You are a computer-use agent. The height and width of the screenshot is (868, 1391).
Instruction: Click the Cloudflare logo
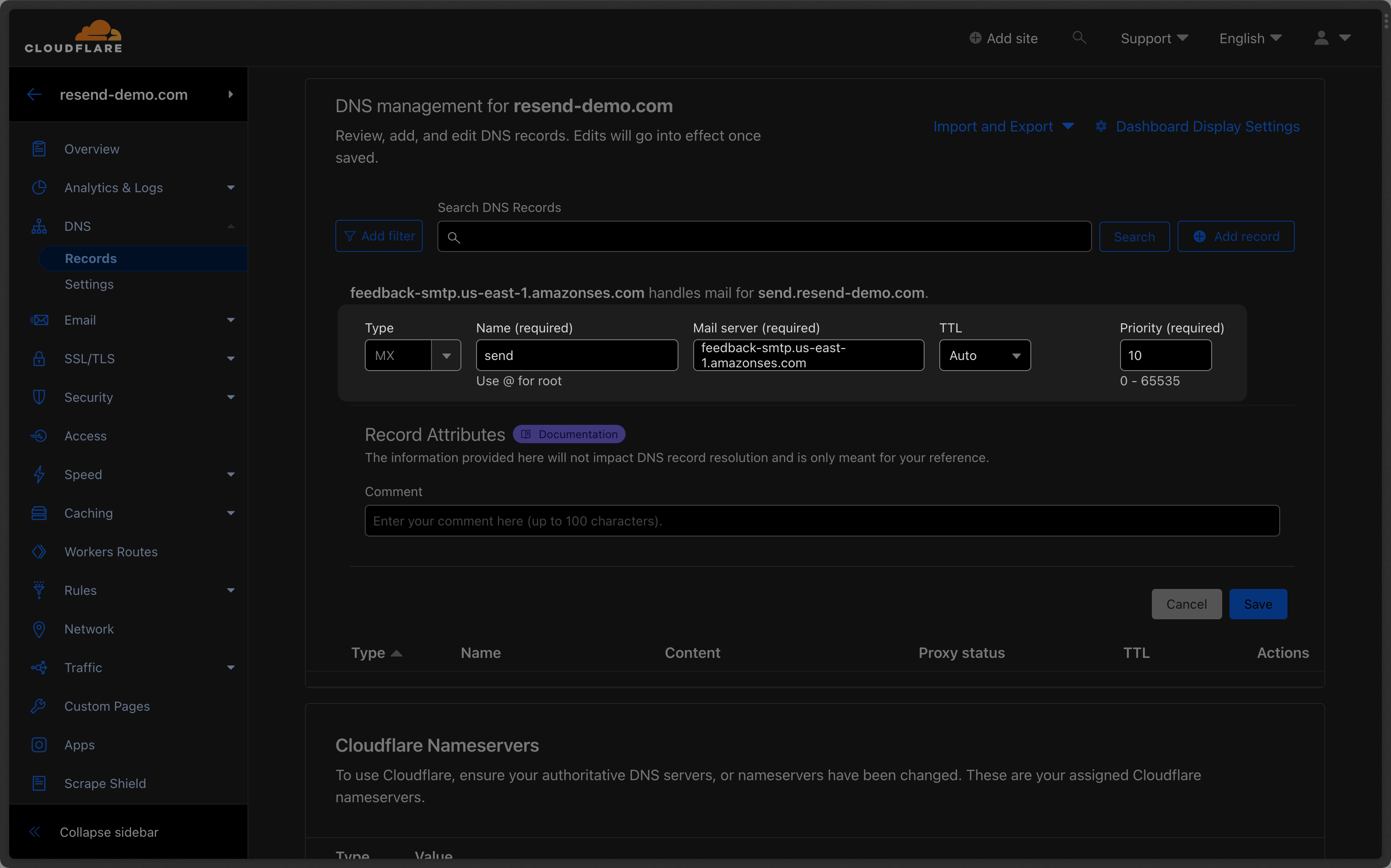pyautogui.click(x=74, y=37)
